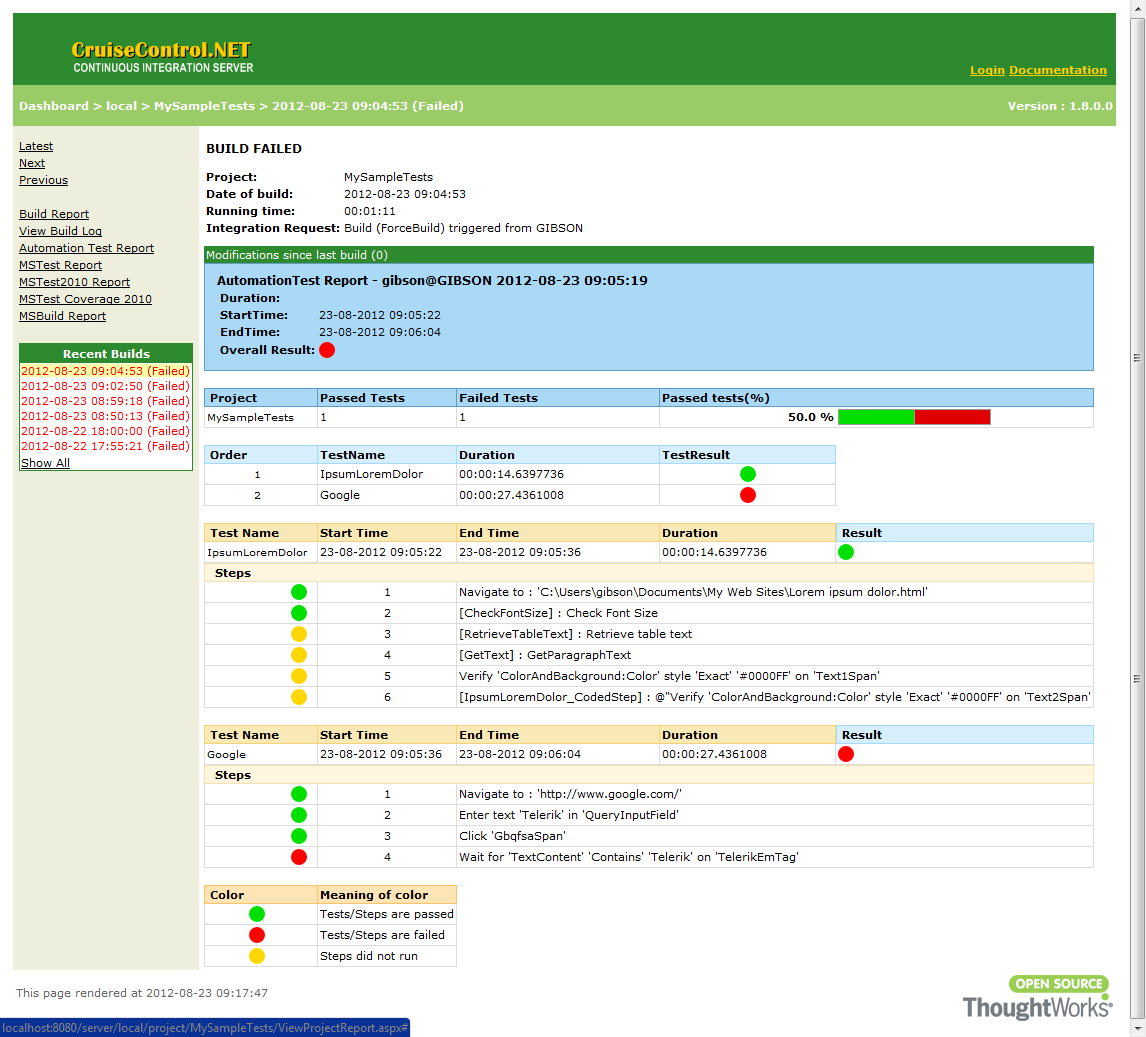Click red Result circle in Google details header
This screenshot has width=1146, height=1037.
(846, 754)
